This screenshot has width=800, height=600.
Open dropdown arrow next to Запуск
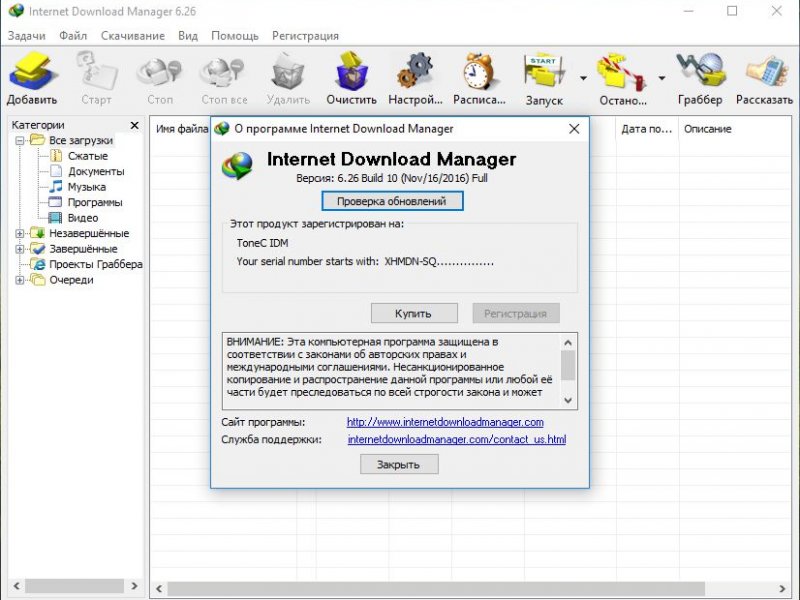[x=583, y=77]
